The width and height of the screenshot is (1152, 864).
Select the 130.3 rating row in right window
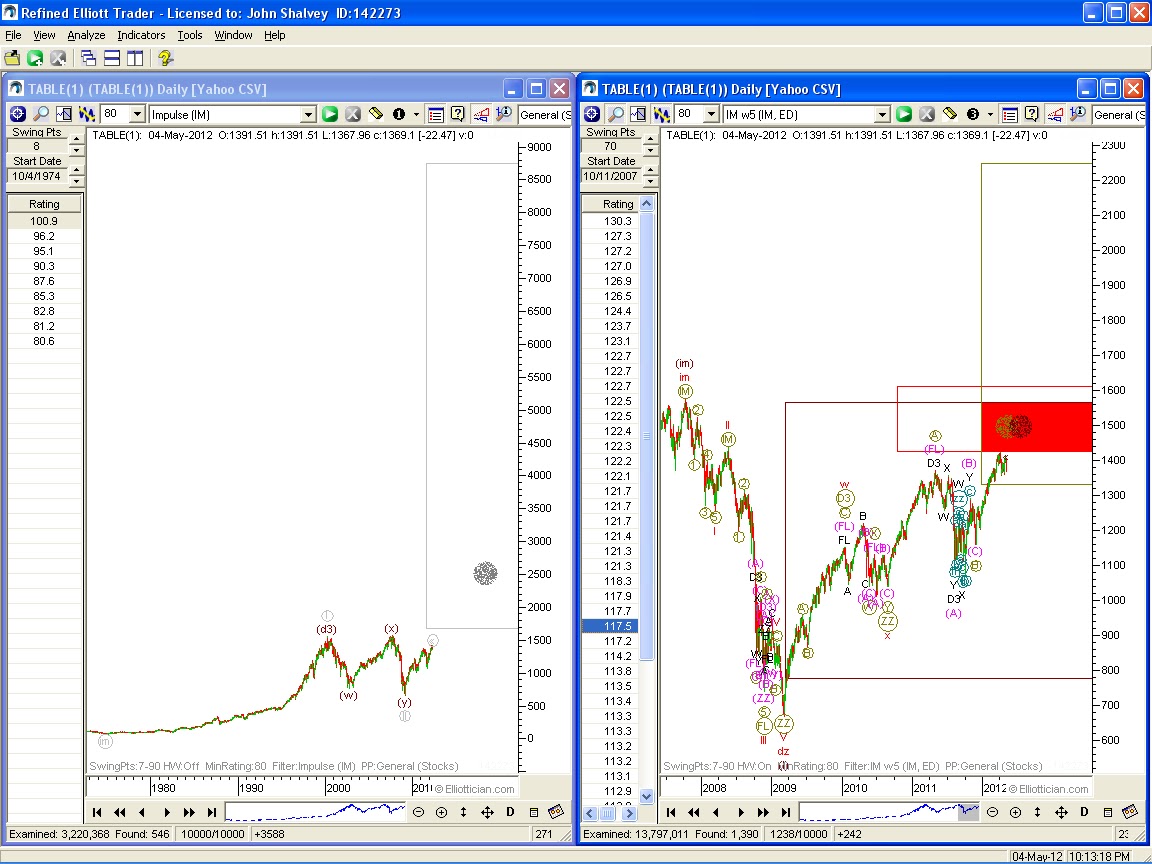tap(611, 220)
